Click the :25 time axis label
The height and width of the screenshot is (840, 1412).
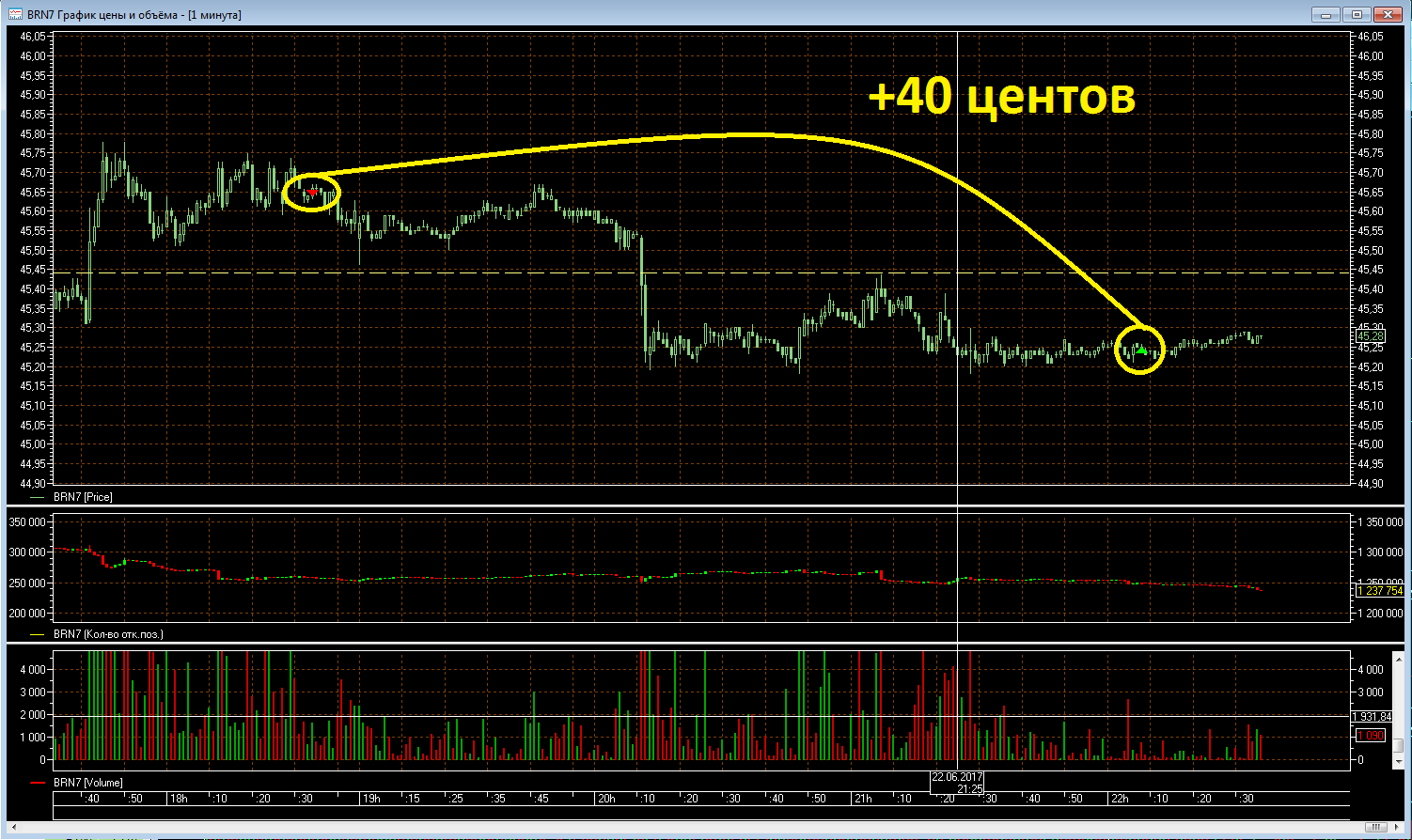[x=456, y=799]
